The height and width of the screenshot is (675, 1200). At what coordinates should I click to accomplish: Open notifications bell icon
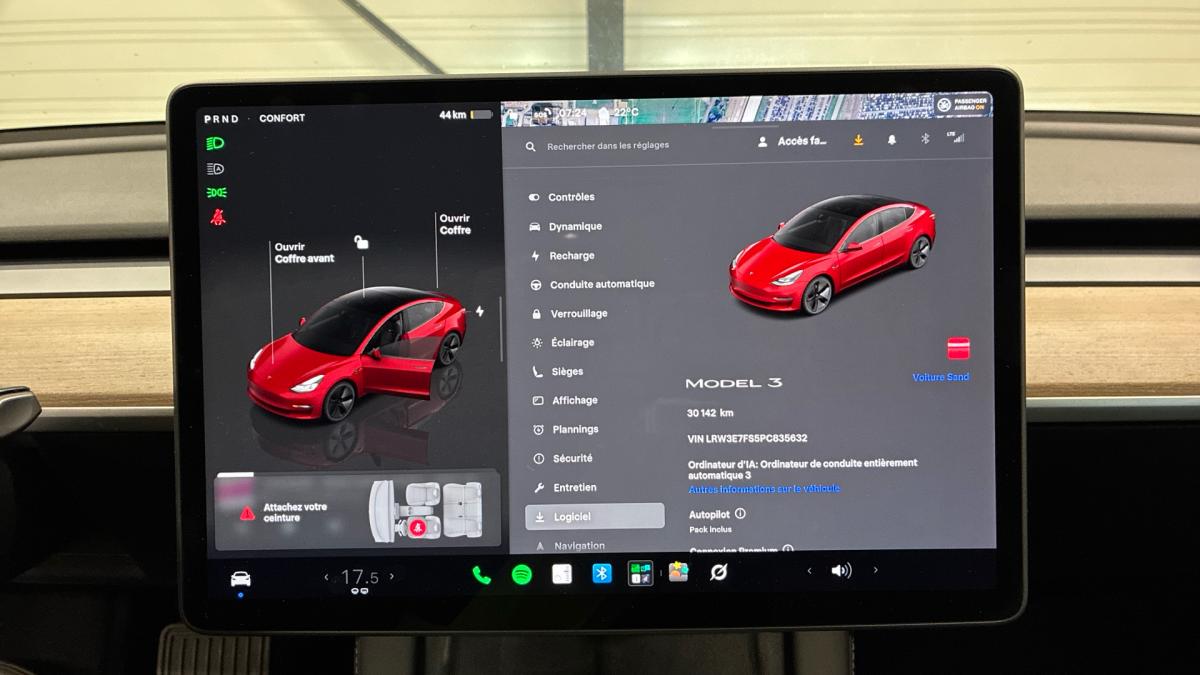coord(891,140)
